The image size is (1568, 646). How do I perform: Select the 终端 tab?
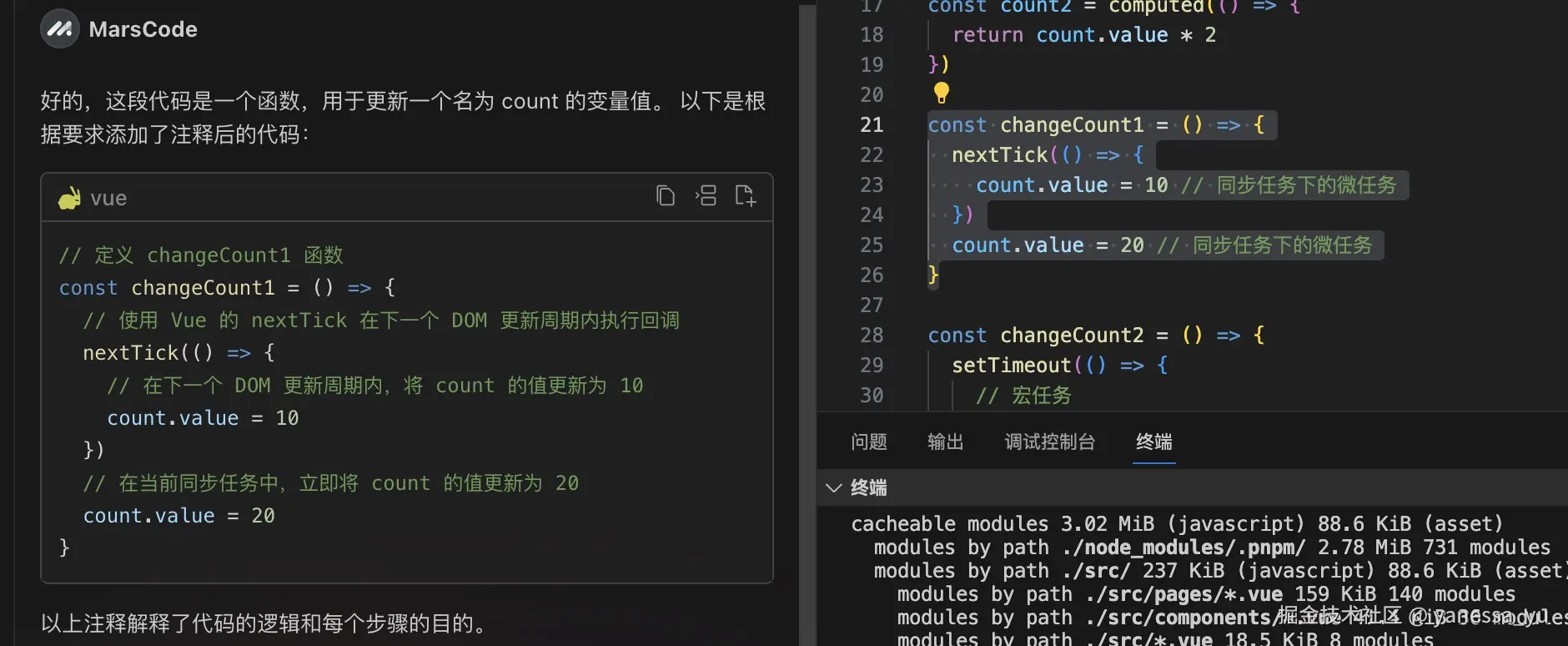1154,442
